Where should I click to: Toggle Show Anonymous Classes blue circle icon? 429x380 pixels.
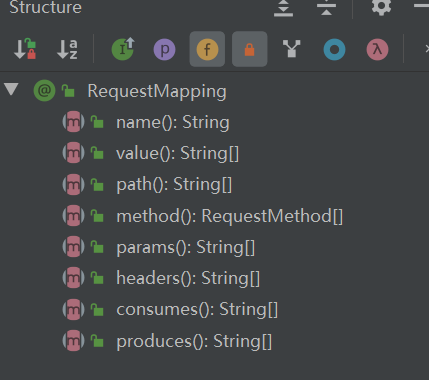(x=334, y=50)
